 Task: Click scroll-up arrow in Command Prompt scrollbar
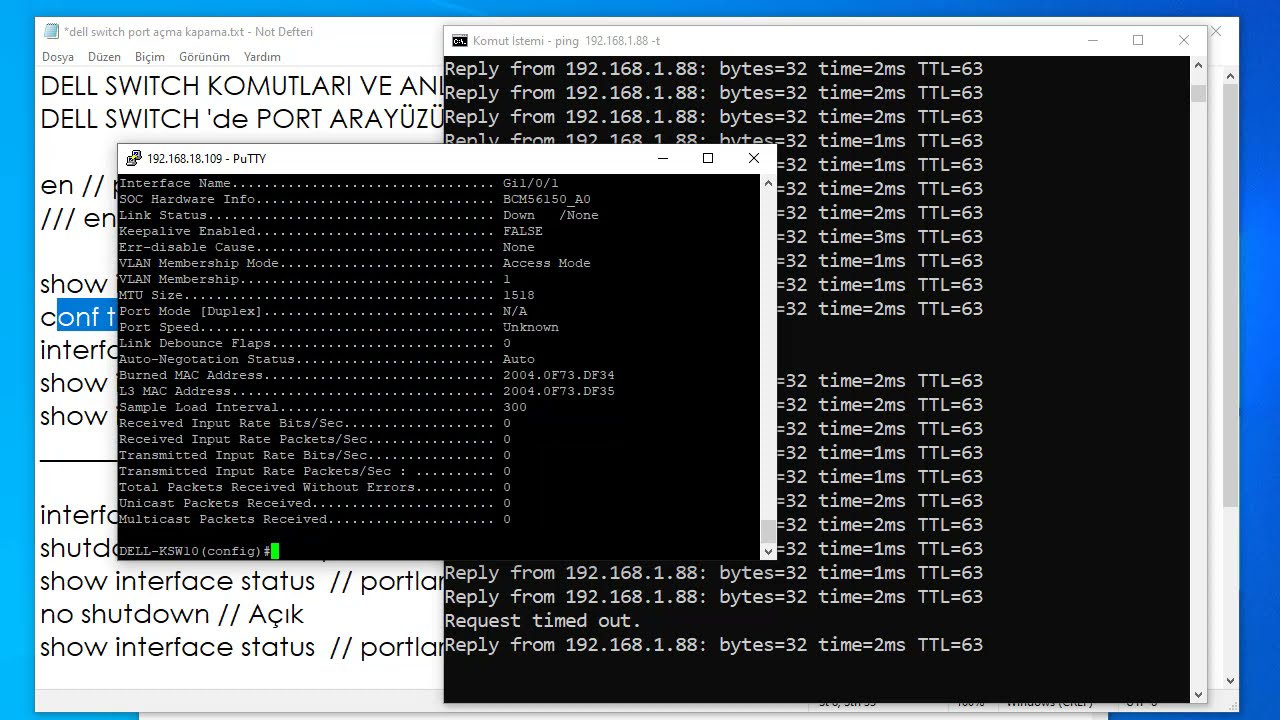1198,66
